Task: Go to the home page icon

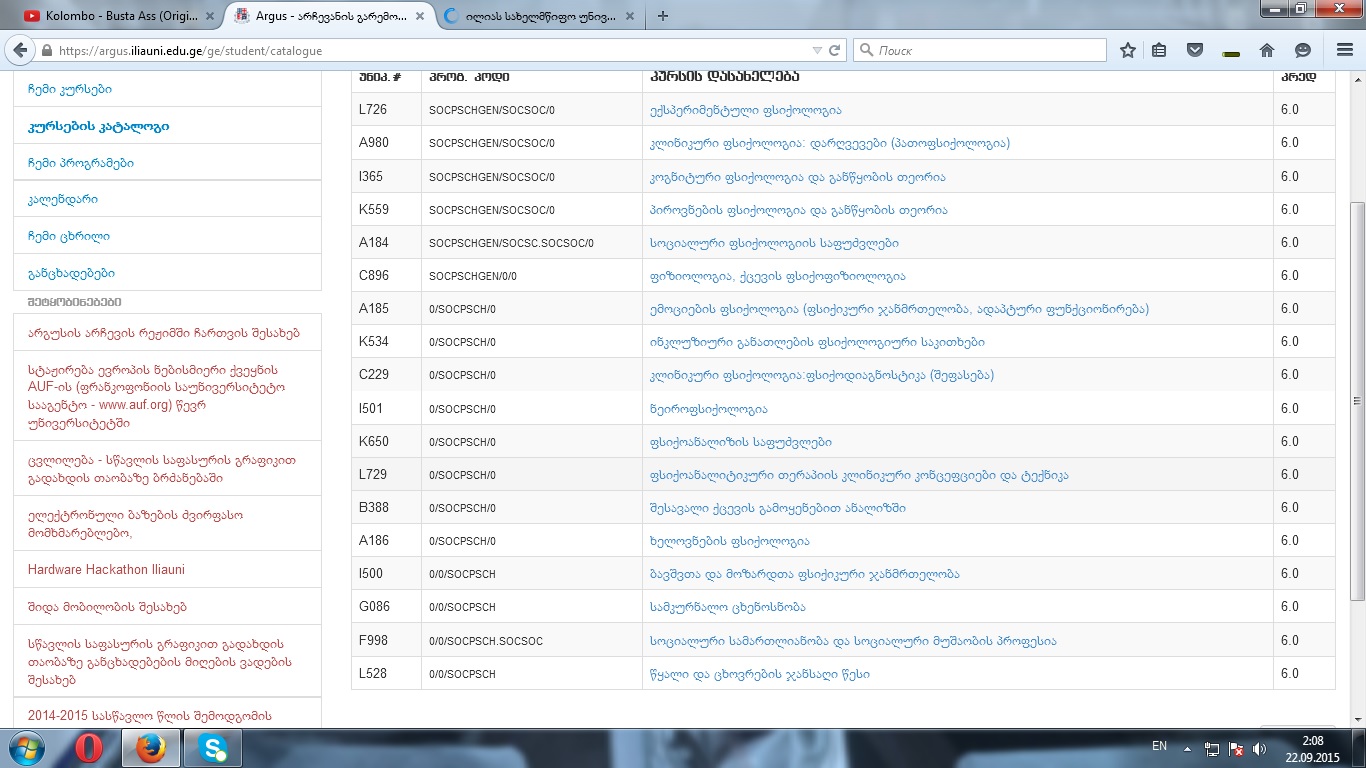Action: coord(1267,50)
